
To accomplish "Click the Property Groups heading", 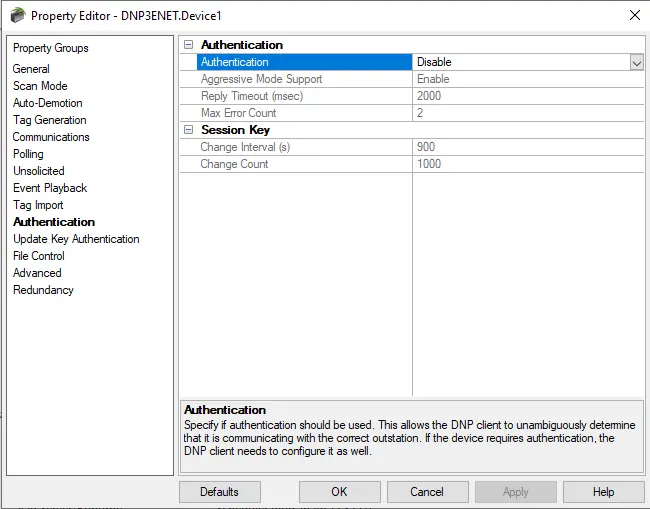I will tap(51, 48).
